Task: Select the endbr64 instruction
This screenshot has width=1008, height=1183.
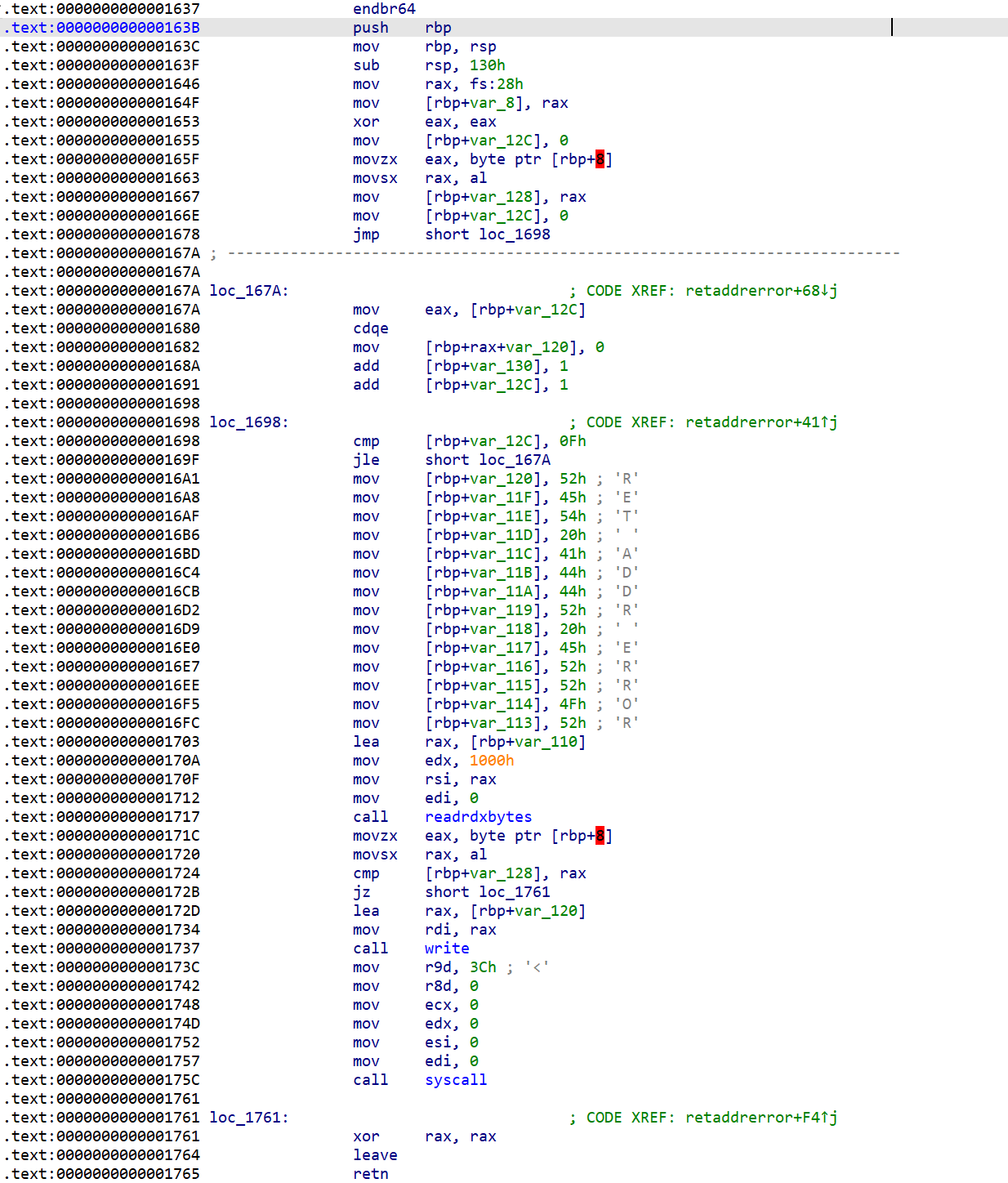Action: pos(384,9)
